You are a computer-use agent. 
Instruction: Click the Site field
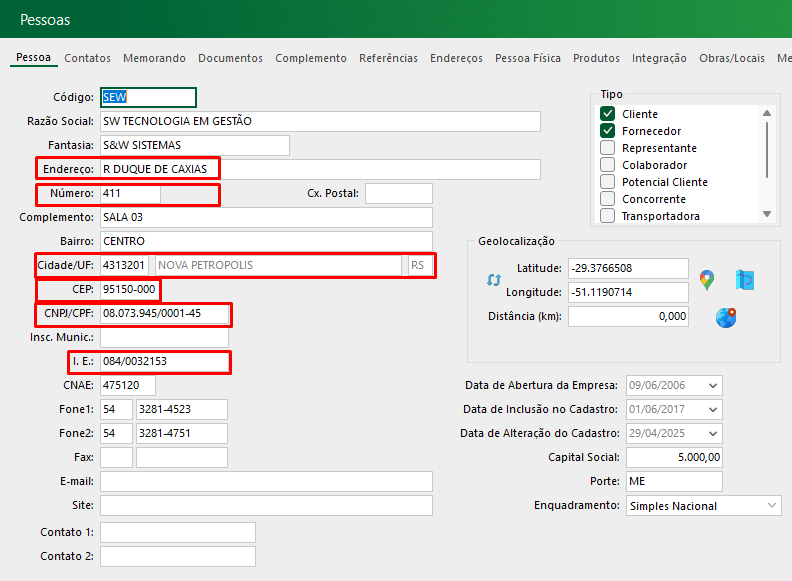tap(266, 505)
